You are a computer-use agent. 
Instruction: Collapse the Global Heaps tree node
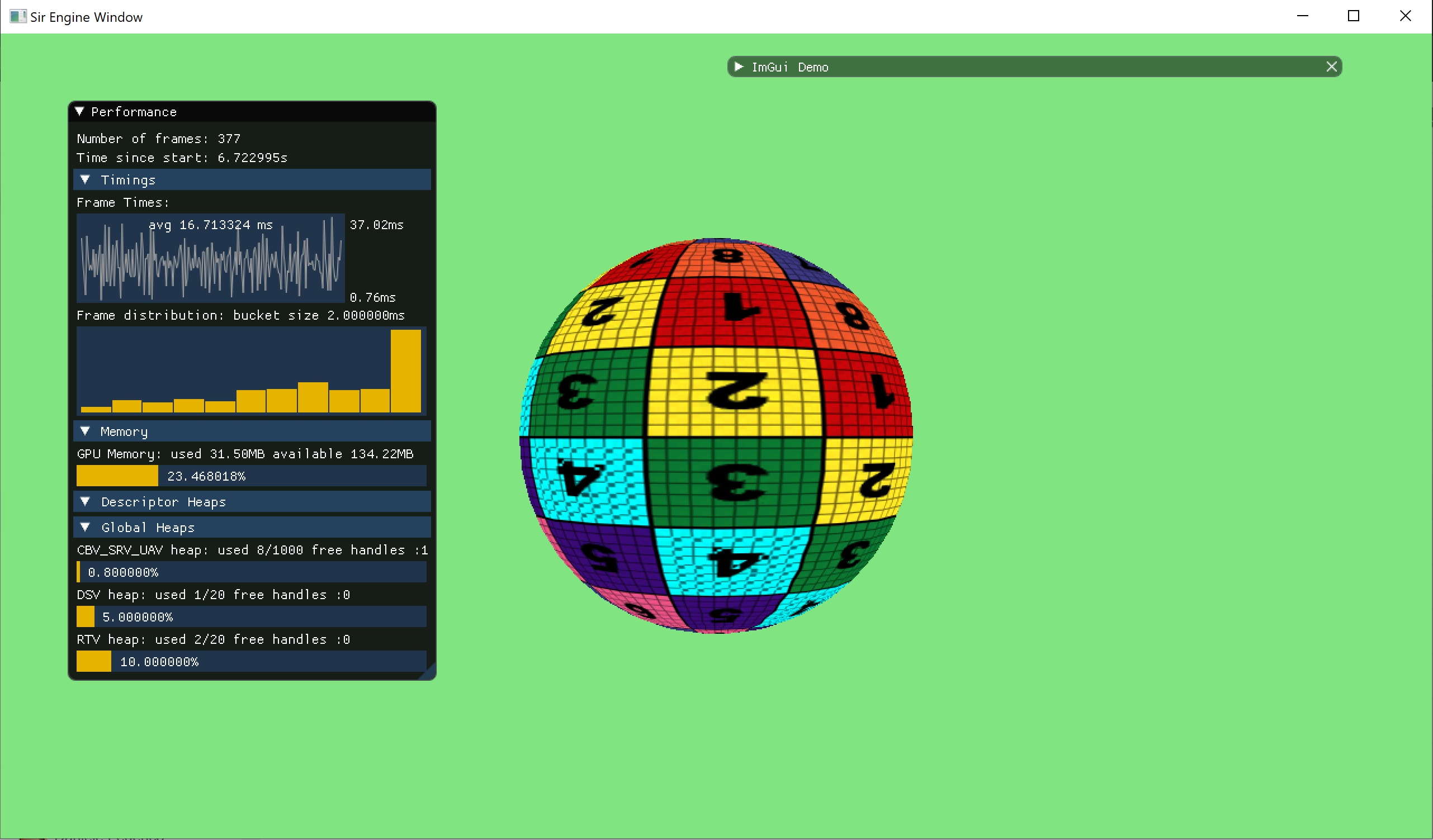(86, 528)
